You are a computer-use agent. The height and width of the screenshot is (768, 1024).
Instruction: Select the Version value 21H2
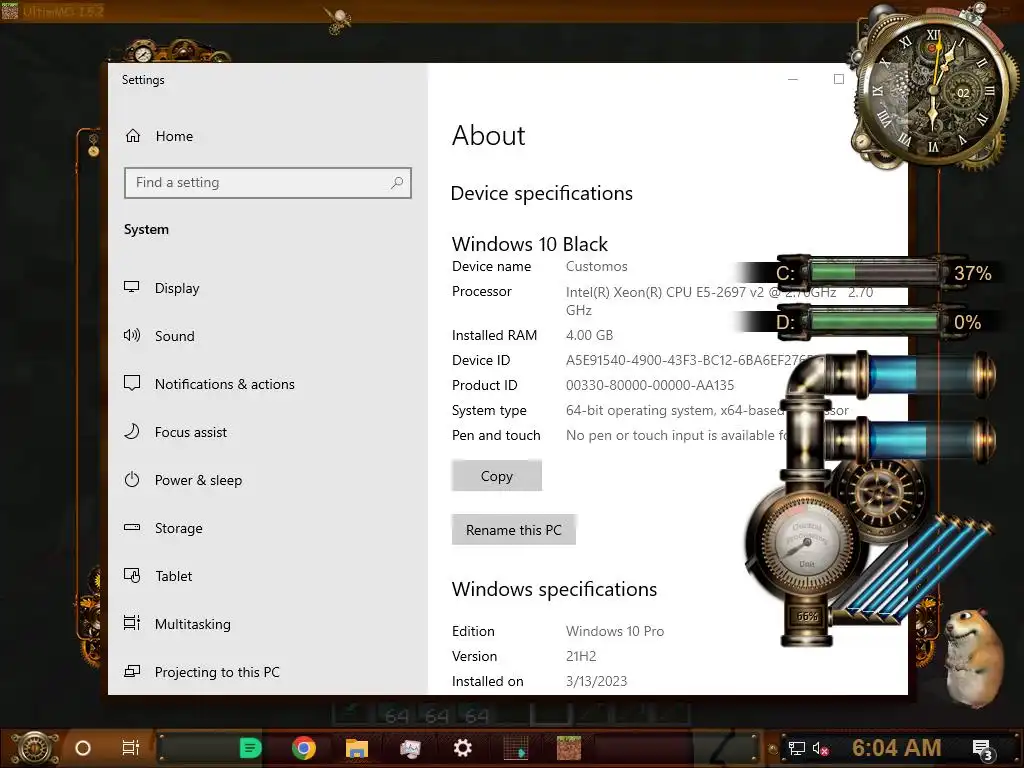click(x=581, y=656)
